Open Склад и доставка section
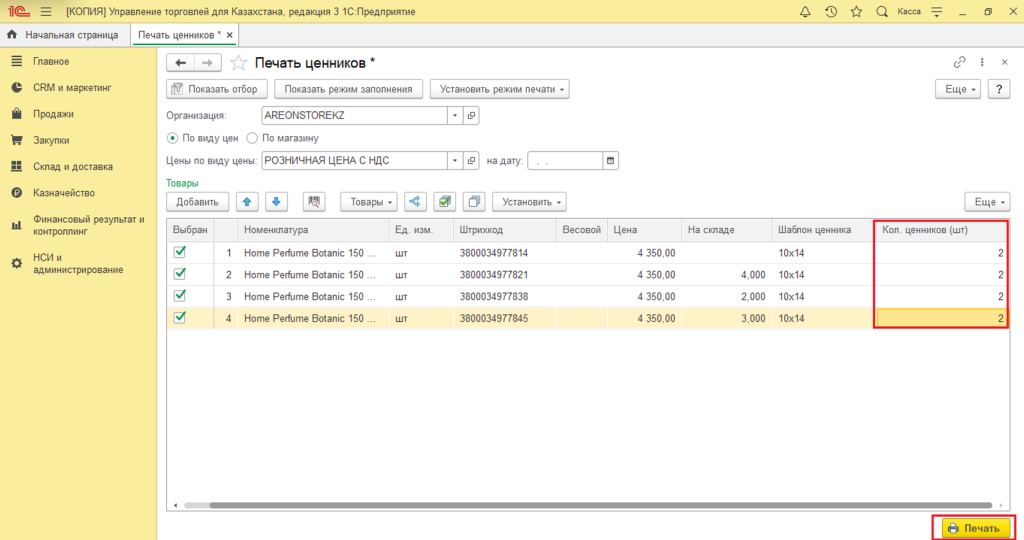This screenshot has height=540, width=1024. click(x=72, y=167)
